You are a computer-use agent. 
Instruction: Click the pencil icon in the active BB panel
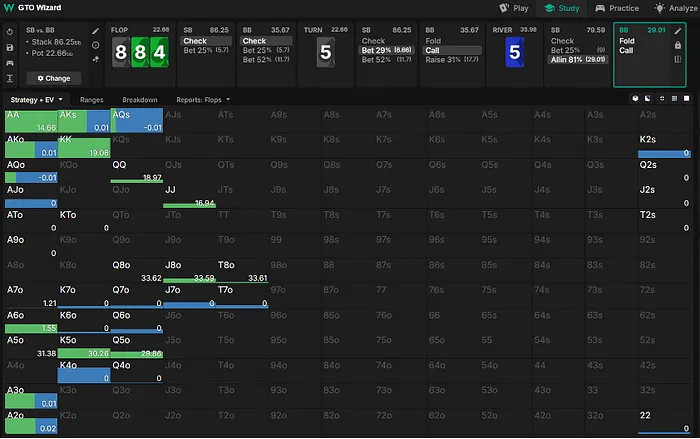coord(679,31)
